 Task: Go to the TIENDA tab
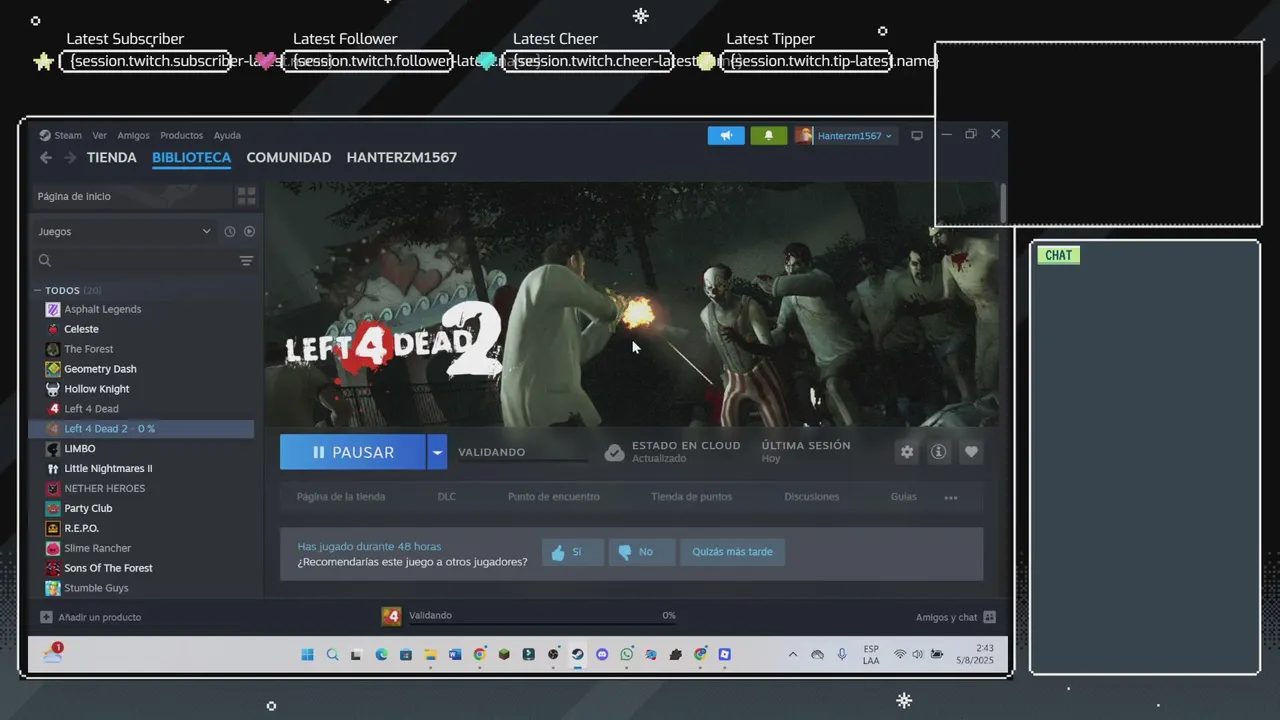pos(112,158)
